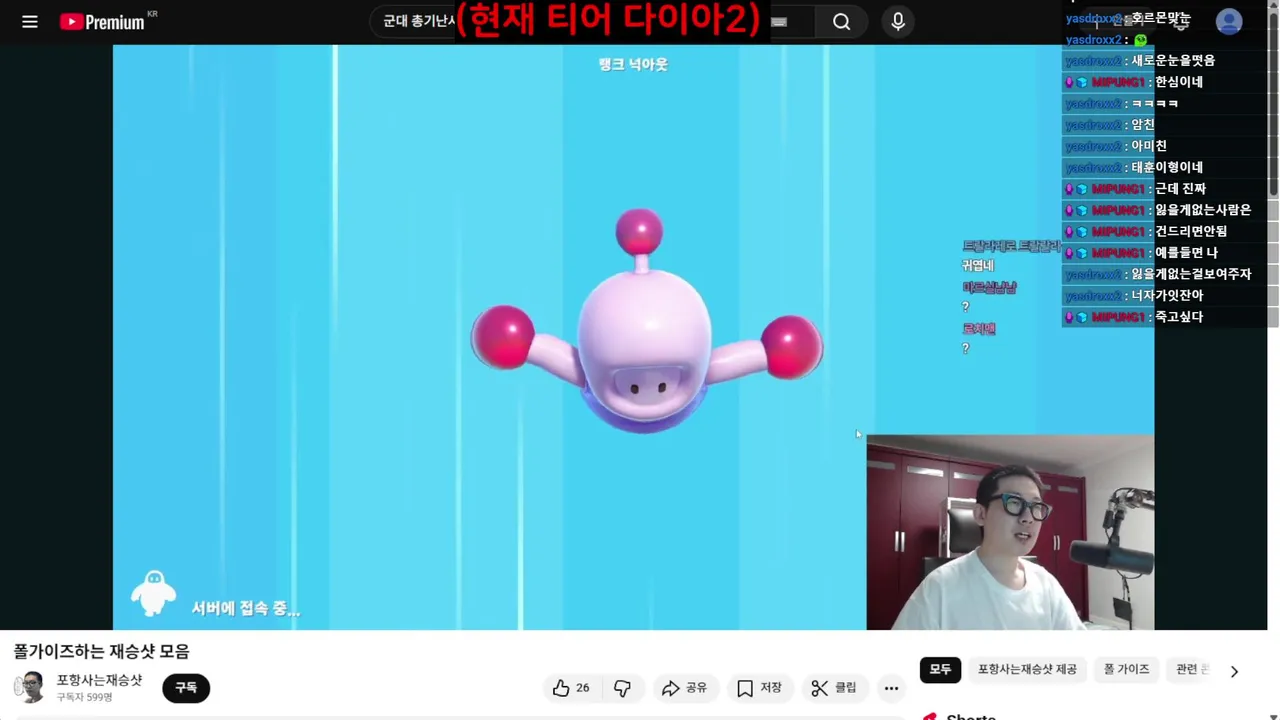Click chat message 한심이네
The width and height of the screenshot is (1280, 720).
click(1178, 82)
